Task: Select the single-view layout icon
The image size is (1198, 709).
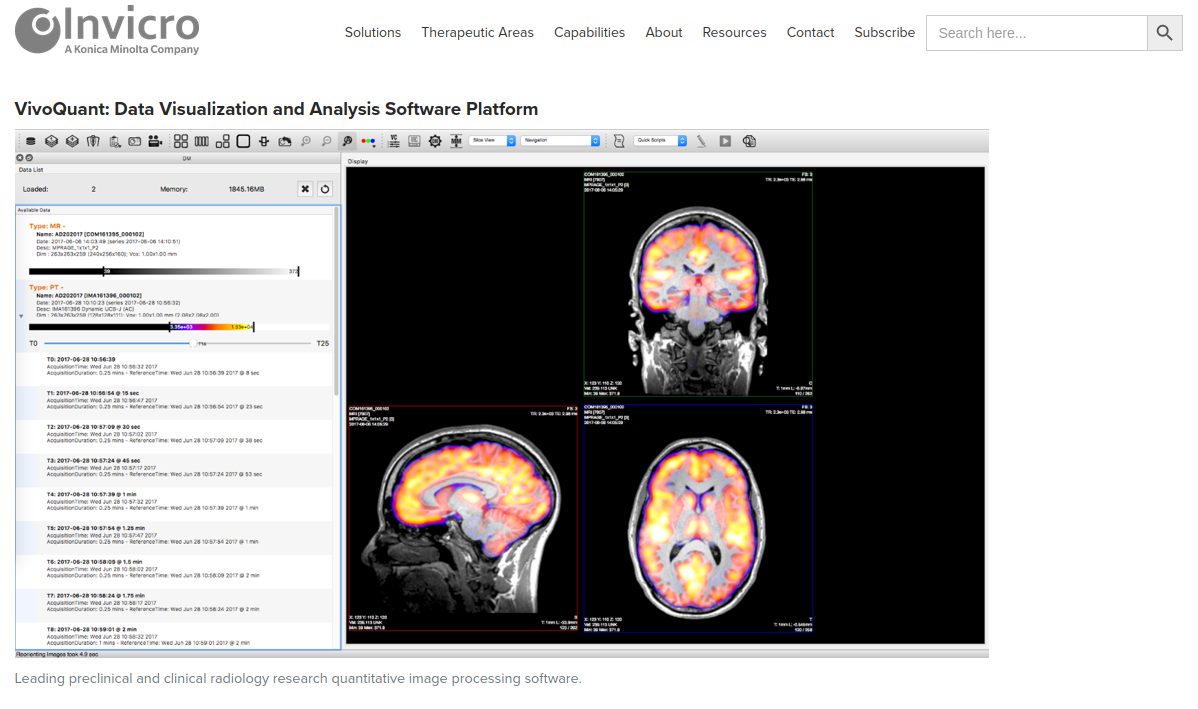Action: (243, 141)
